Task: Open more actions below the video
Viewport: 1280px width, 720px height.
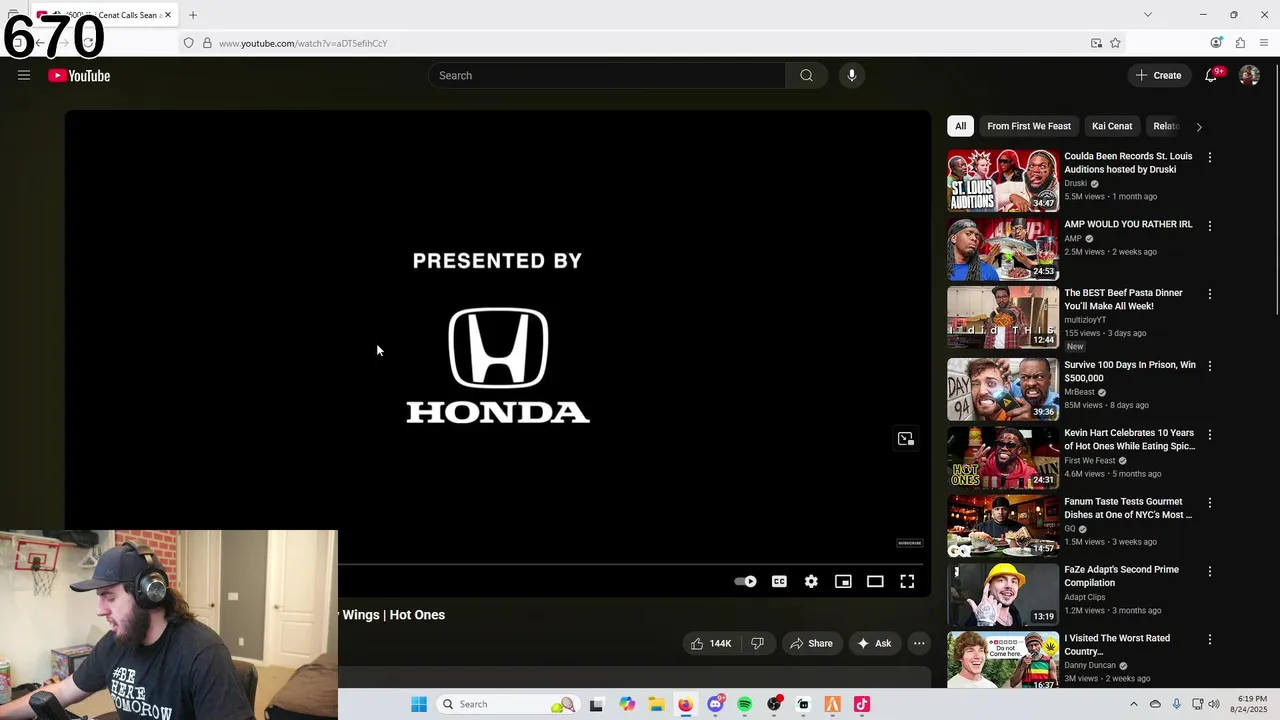Action: [x=919, y=643]
